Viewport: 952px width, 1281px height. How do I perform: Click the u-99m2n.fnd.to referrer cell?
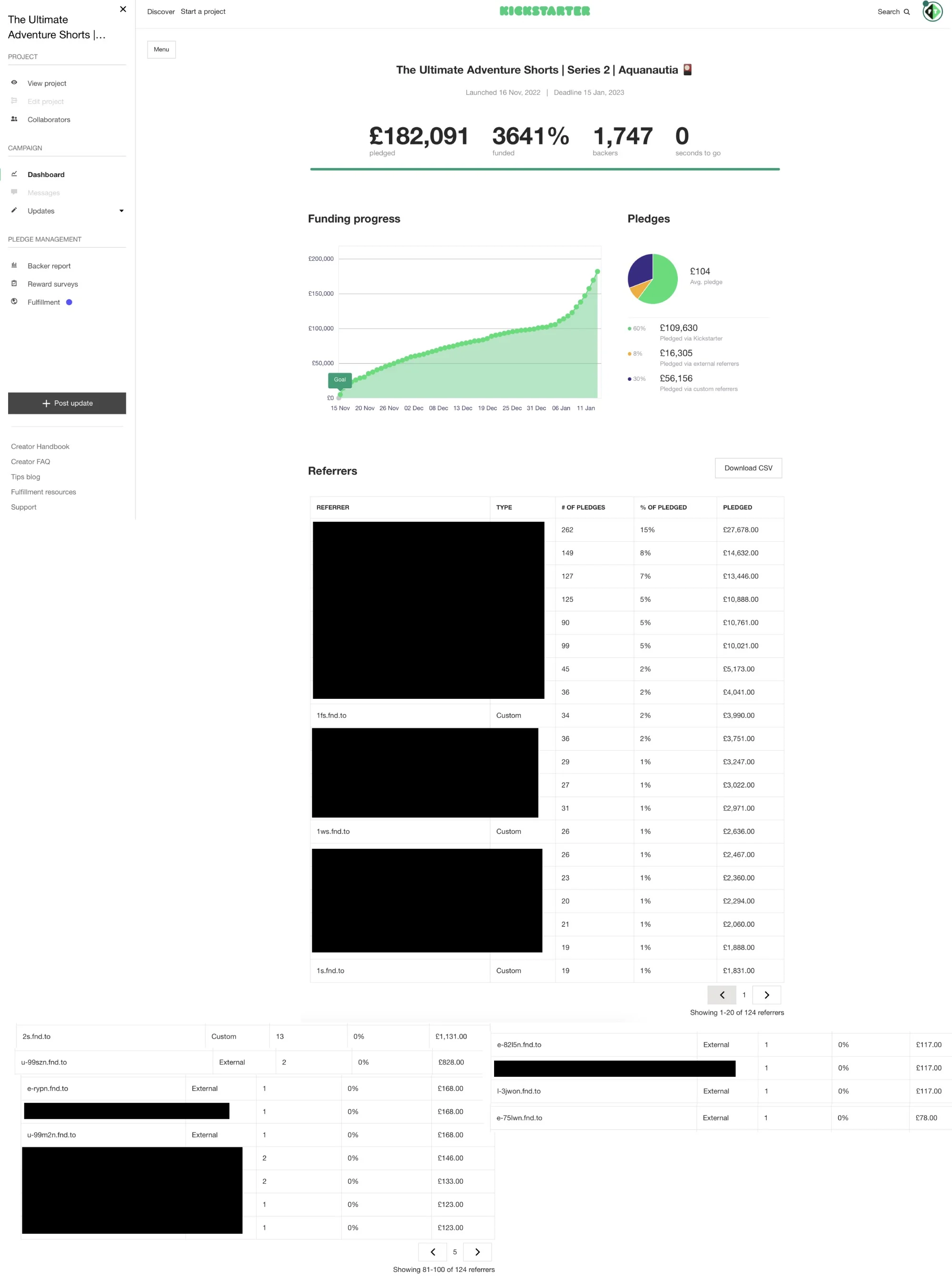tap(103, 1135)
